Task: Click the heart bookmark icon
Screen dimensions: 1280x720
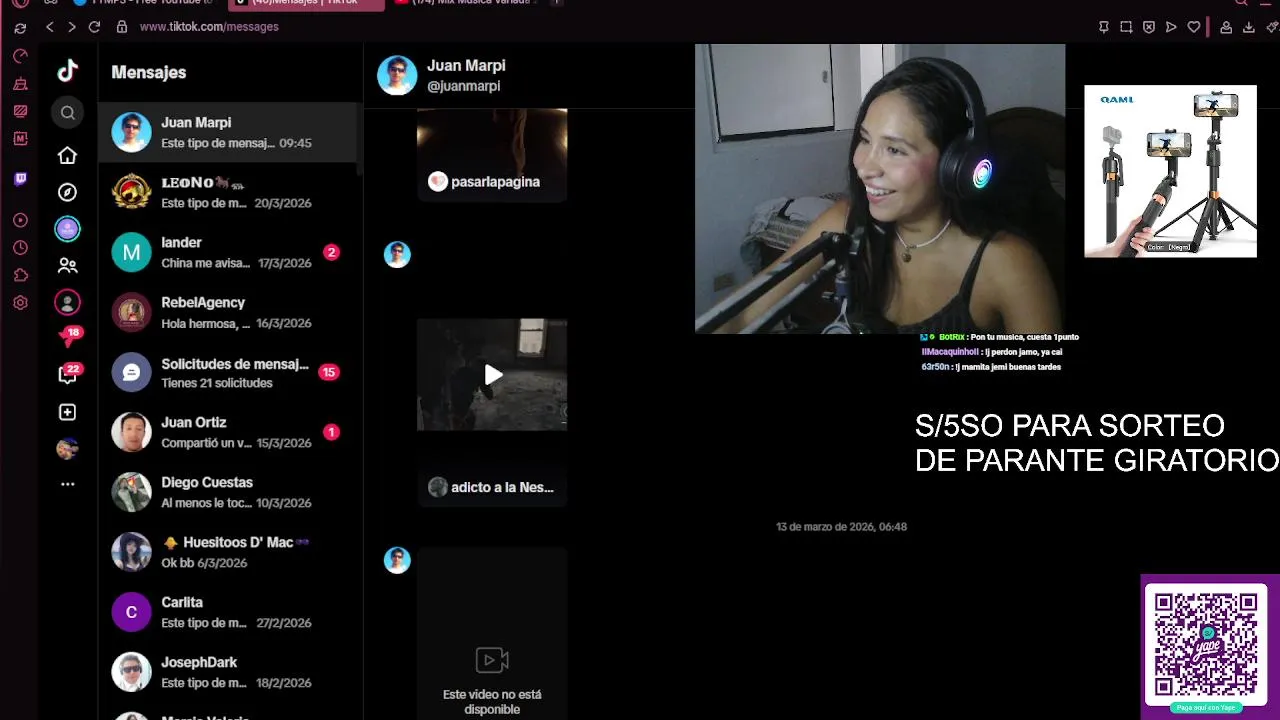Action: coord(1193,27)
